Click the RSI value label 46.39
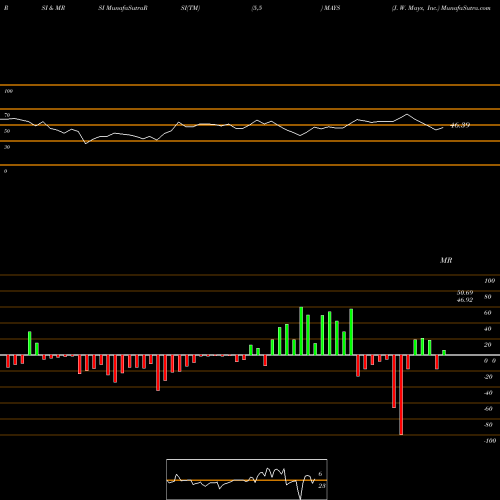The height and width of the screenshot is (500, 500). [460, 125]
